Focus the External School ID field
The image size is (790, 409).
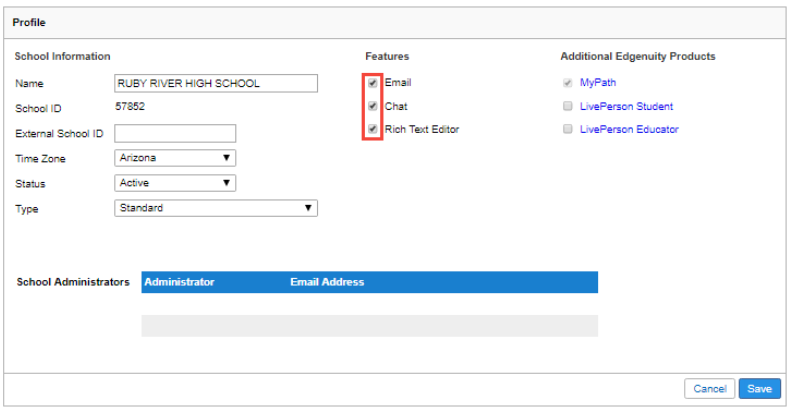click(175, 133)
